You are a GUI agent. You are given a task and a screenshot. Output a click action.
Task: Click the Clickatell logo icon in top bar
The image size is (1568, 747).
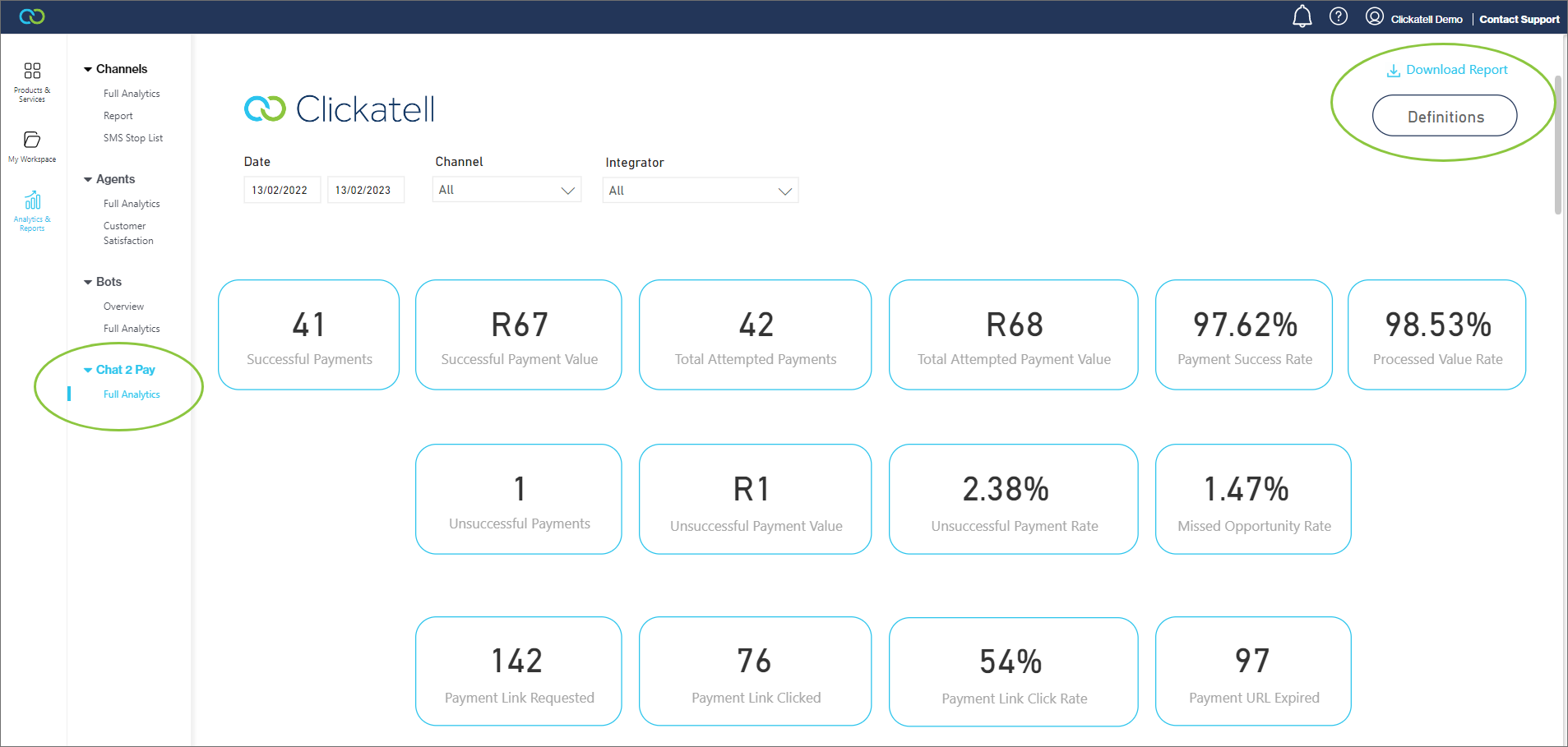(32, 16)
